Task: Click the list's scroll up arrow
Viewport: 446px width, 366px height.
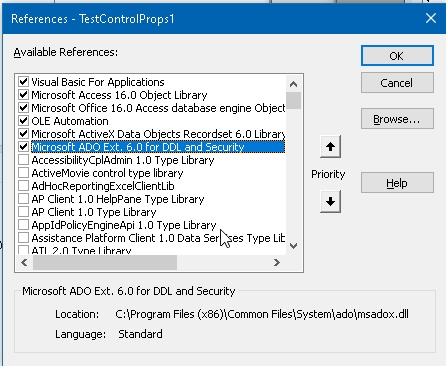Action: [293, 84]
